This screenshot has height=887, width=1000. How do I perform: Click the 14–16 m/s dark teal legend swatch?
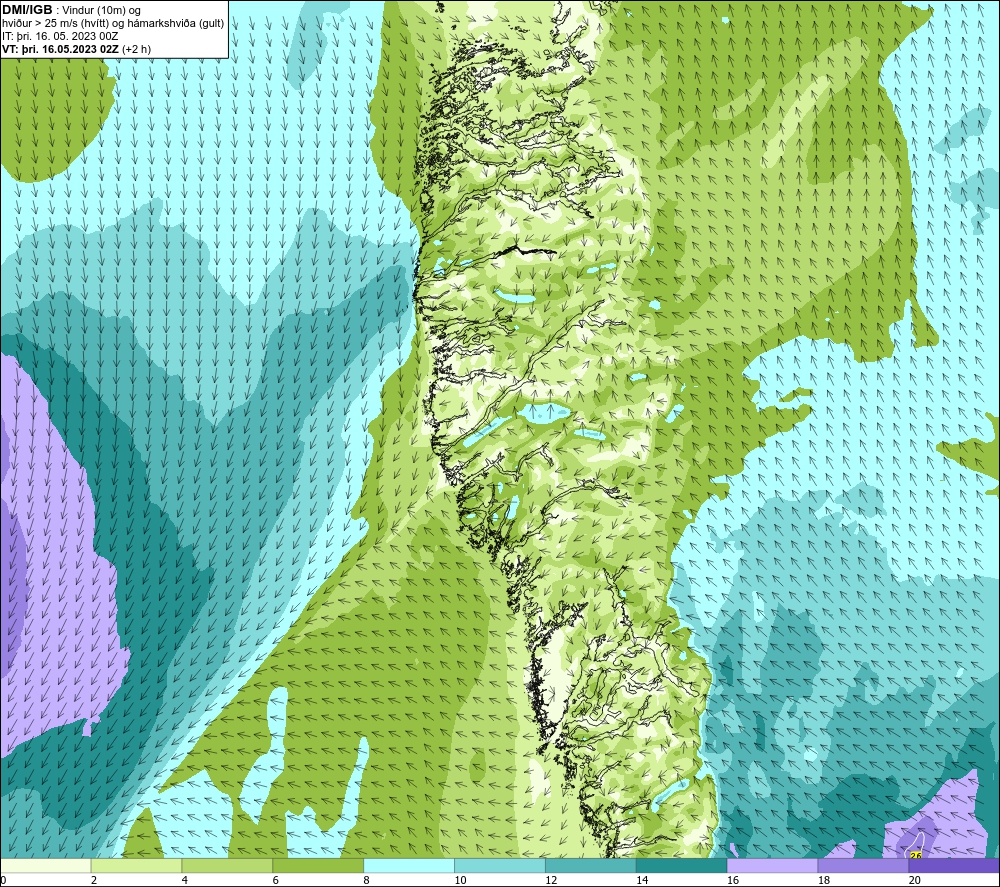pos(682,865)
